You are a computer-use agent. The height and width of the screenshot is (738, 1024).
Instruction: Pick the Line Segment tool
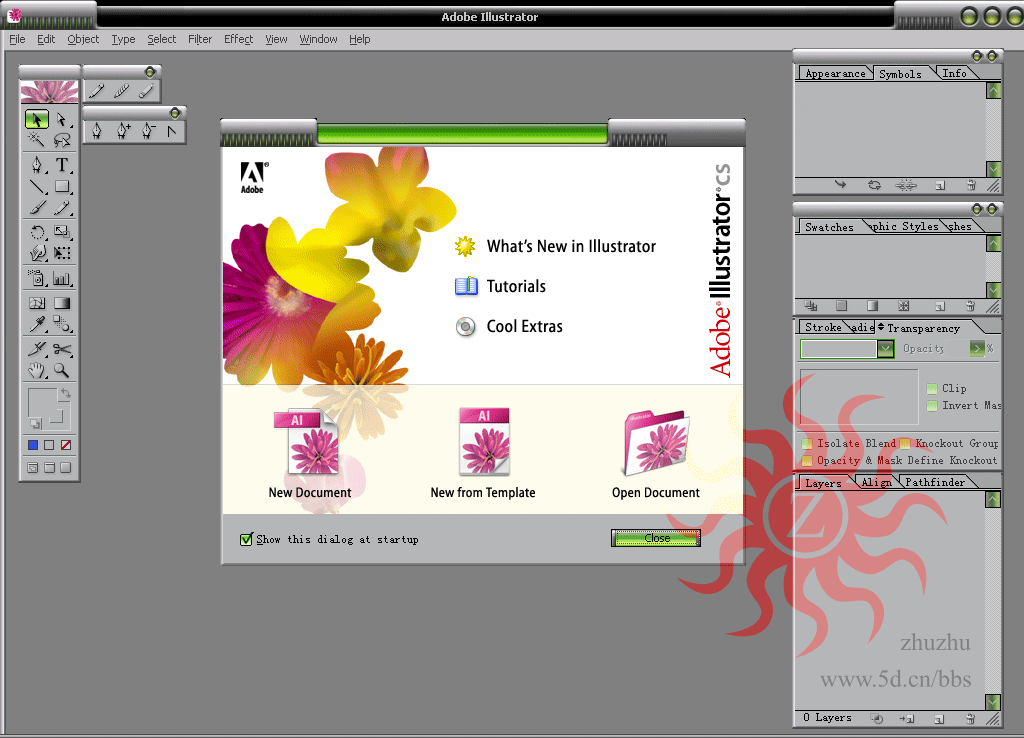37,187
